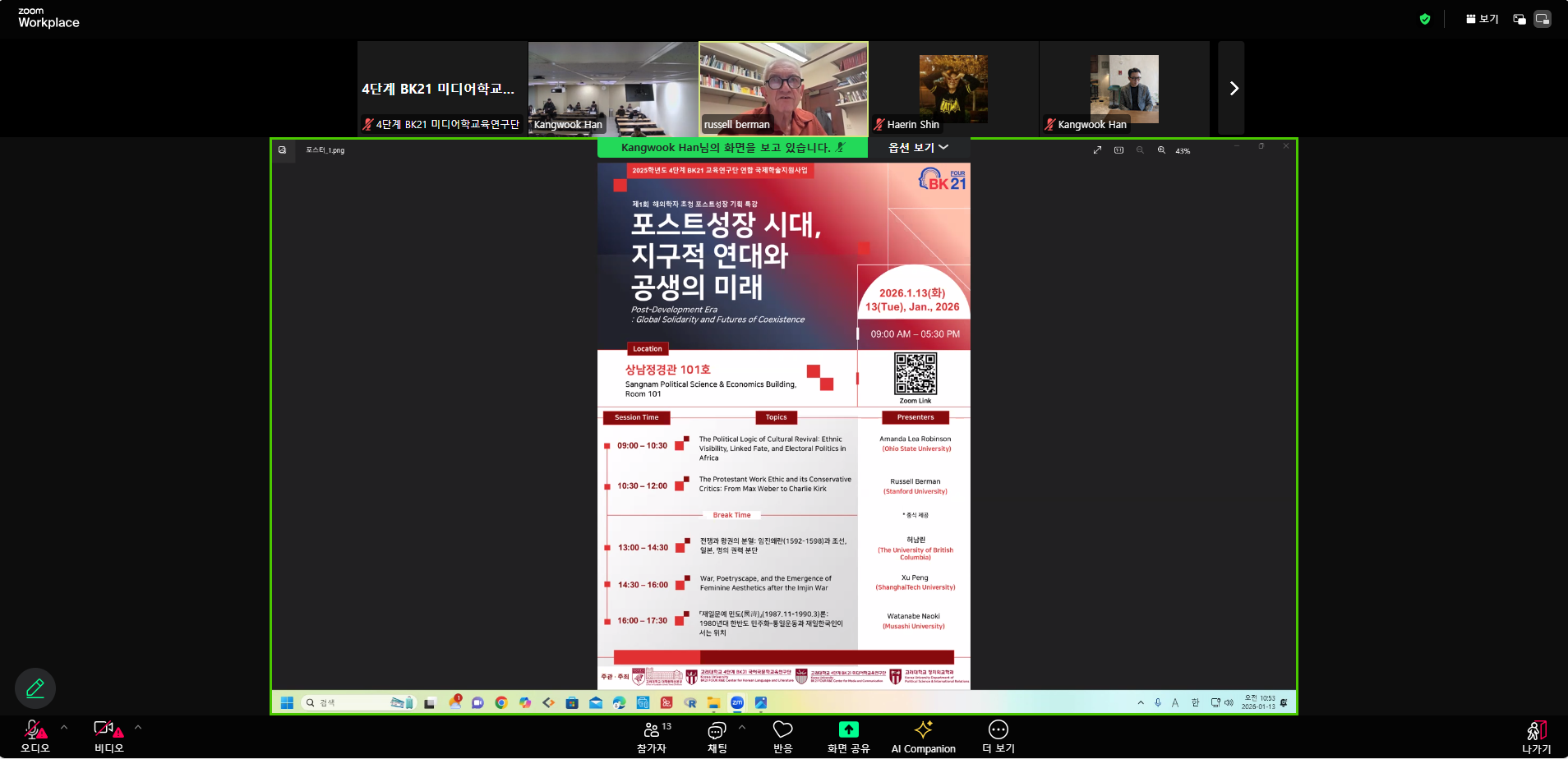Unmute the microphone with 오디오 button
The height and width of the screenshot is (759, 1568).
(35, 737)
